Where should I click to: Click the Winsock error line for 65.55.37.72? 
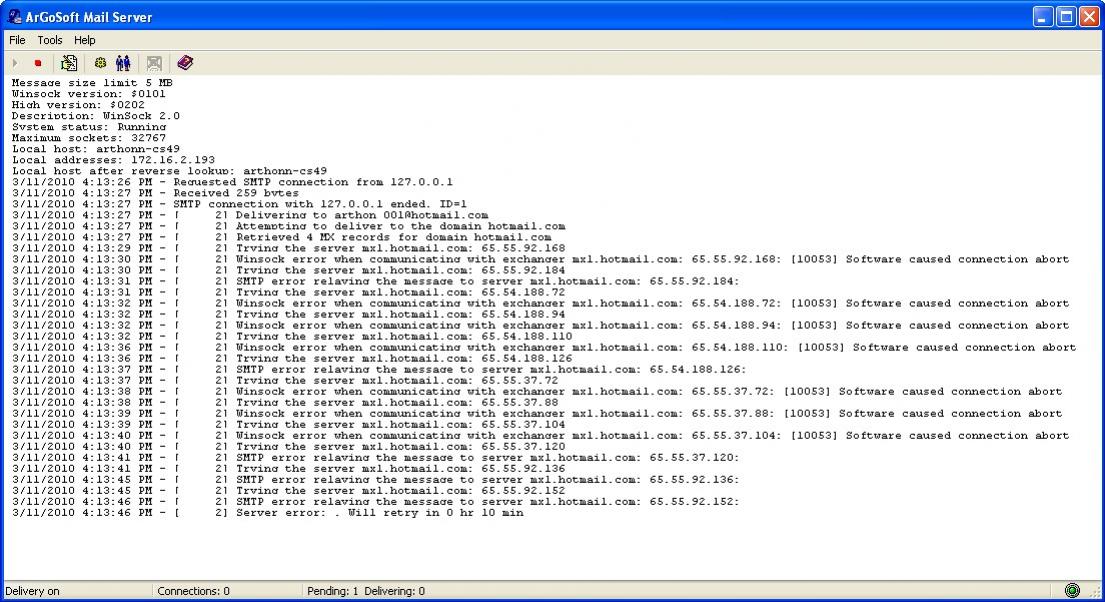[x=537, y=392]
